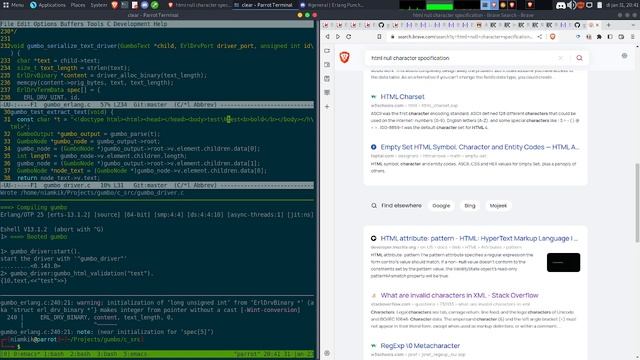Click the green circular panel launcher icon
The image size is (640, 360).
[x=155, y=5]
